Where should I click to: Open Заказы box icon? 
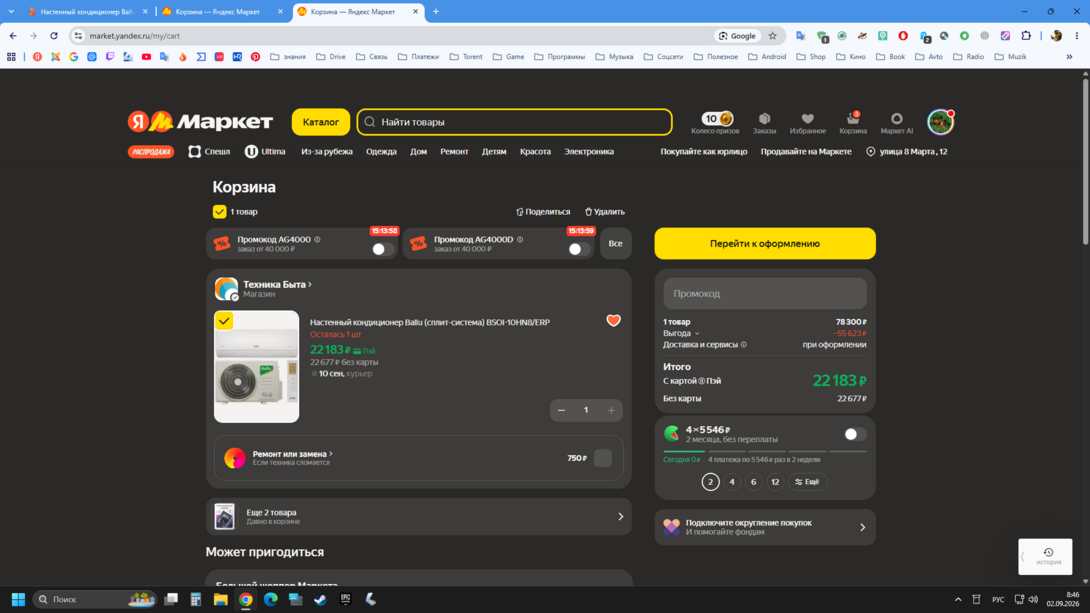(764, 122)
